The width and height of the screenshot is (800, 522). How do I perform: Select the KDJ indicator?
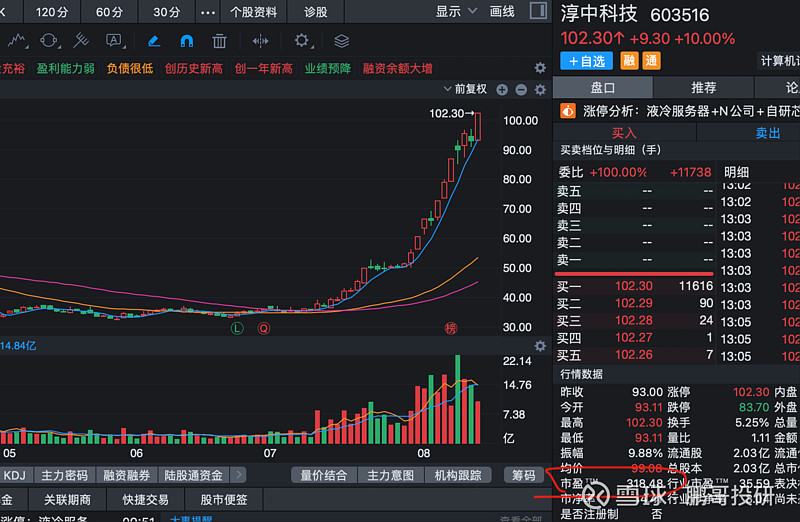tap(15, 475)
